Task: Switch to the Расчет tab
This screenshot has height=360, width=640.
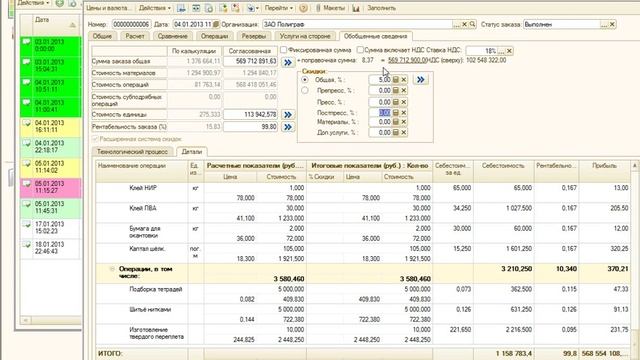Action: (135, 36)
